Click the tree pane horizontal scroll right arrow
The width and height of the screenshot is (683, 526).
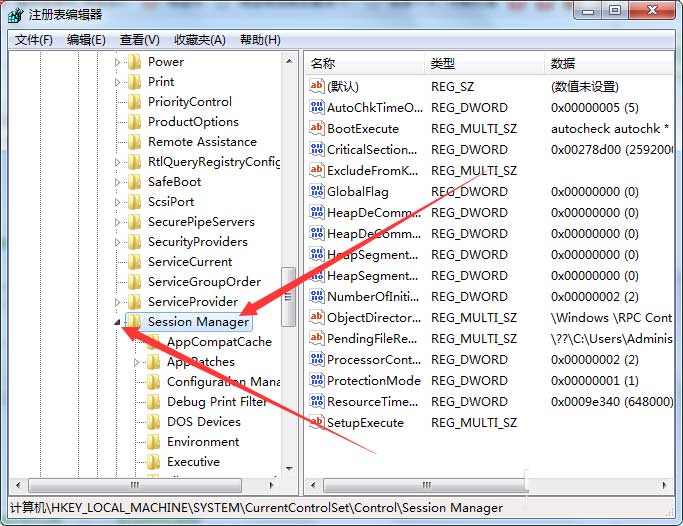point(272,485)
